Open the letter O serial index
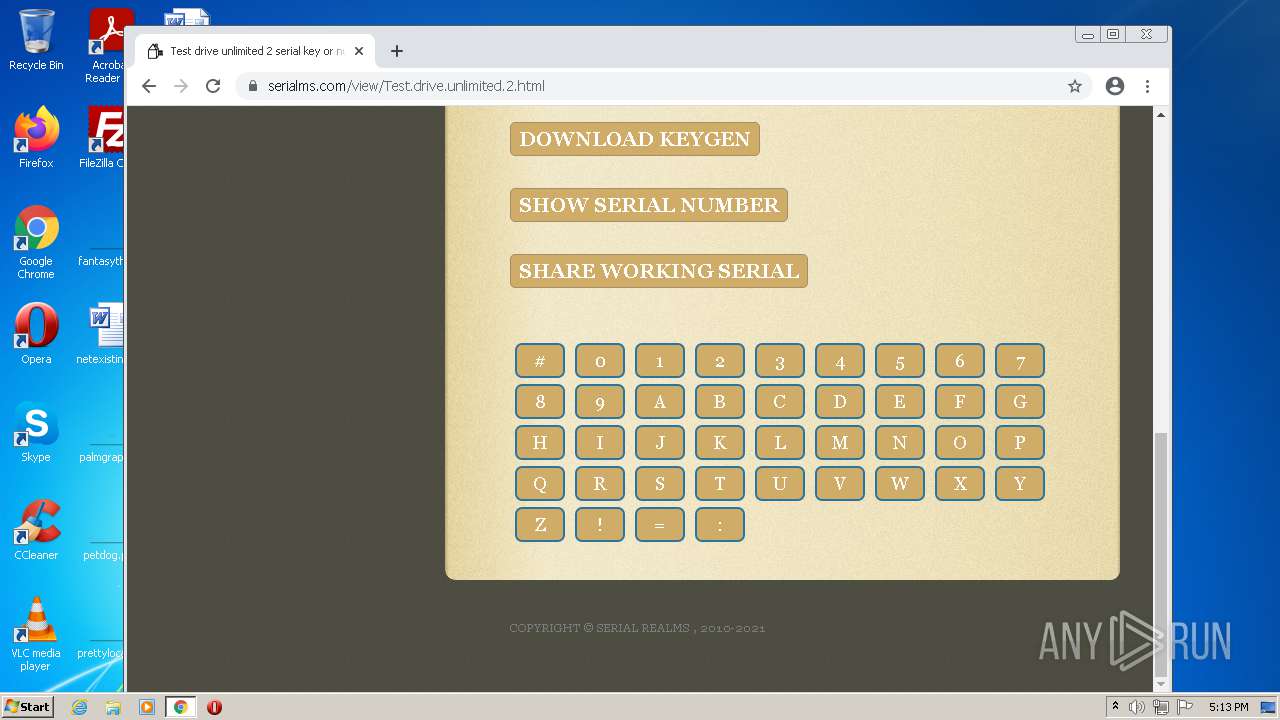Image resolution: width=1280 pixels, height=720 pixels. coord(960,443)
